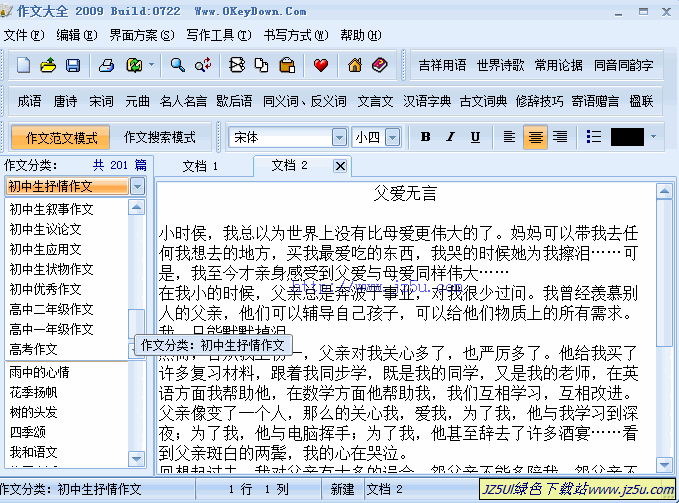Screen dimensions: 679x503
Task: Click the home icon in toolbar
Action: point(355,66)
